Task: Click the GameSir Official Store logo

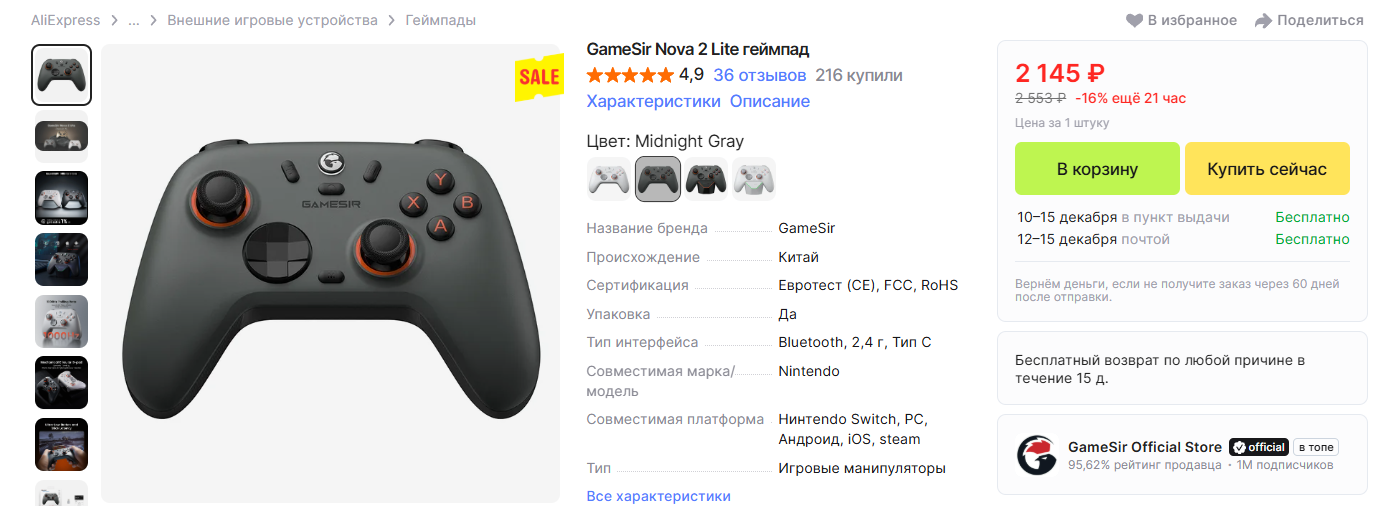Action: (x=1037, y=455)
